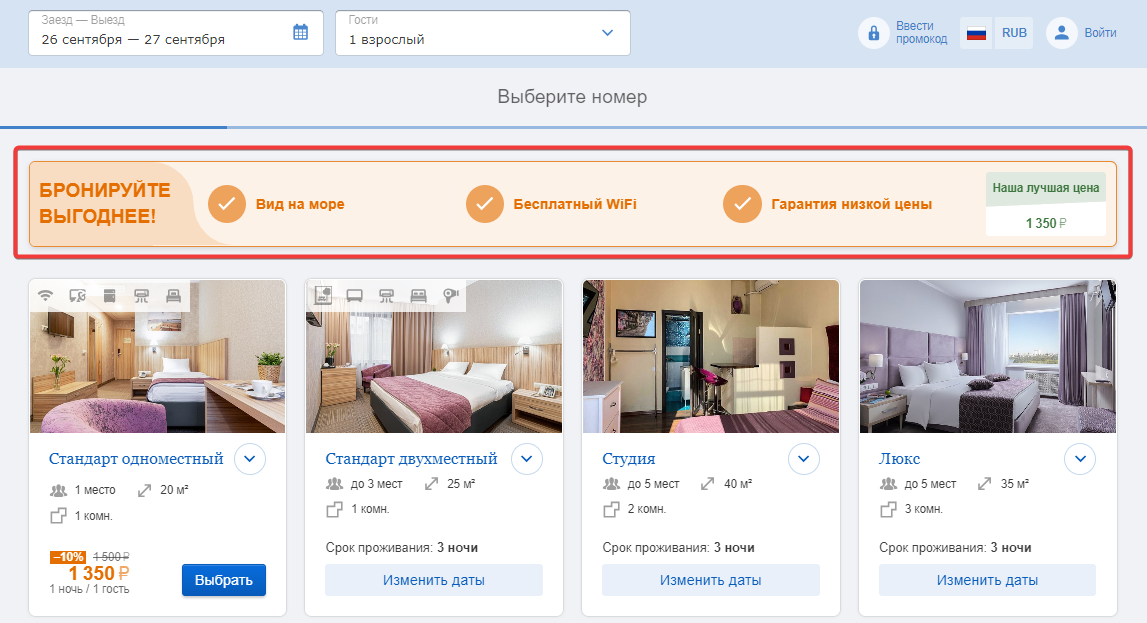The width and height of the screenshot is (1147, 623).
Task: Open the RUB currency selector
Action: [1014, 33]
